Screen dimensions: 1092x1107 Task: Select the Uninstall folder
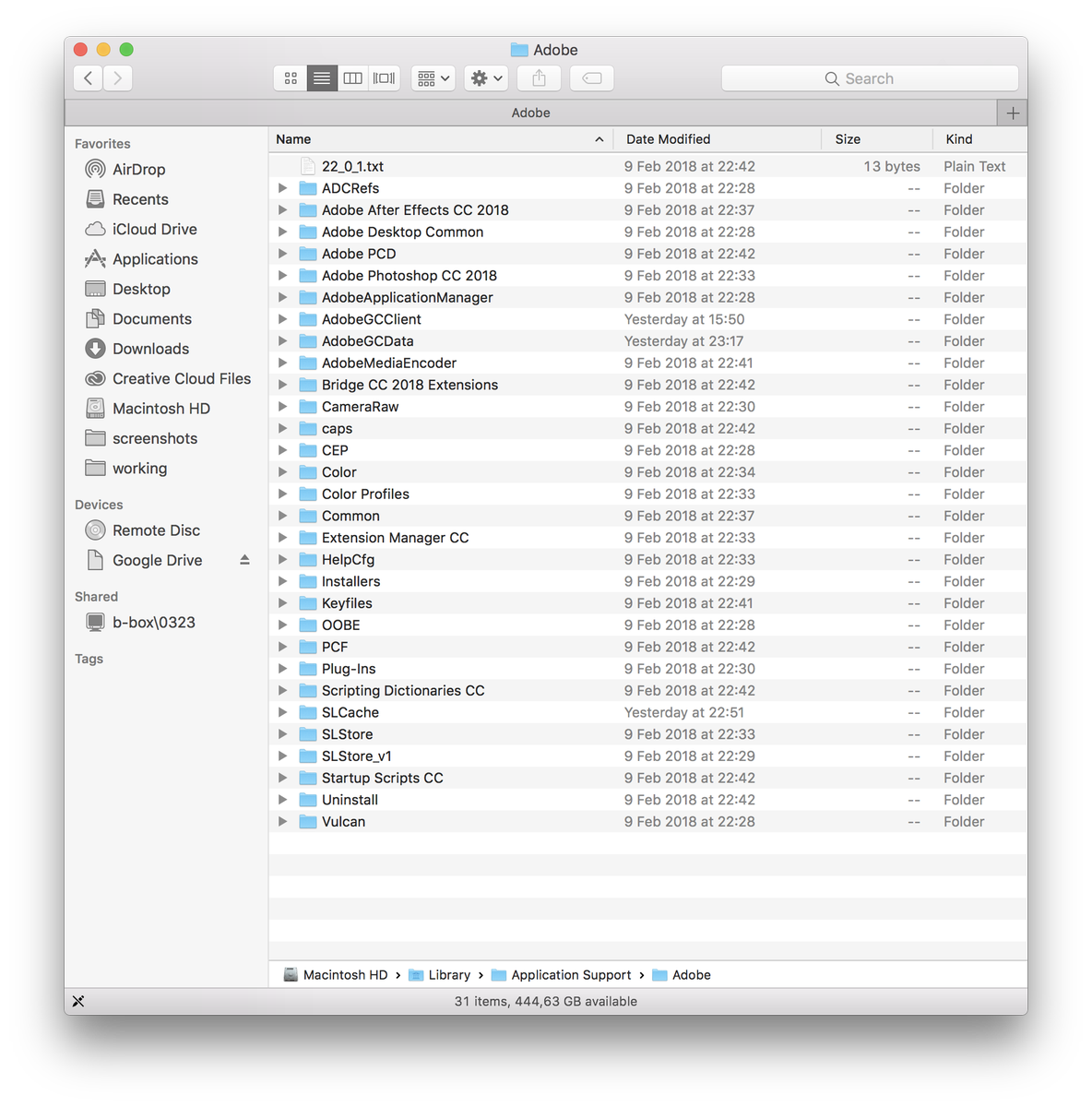point(647,800)
